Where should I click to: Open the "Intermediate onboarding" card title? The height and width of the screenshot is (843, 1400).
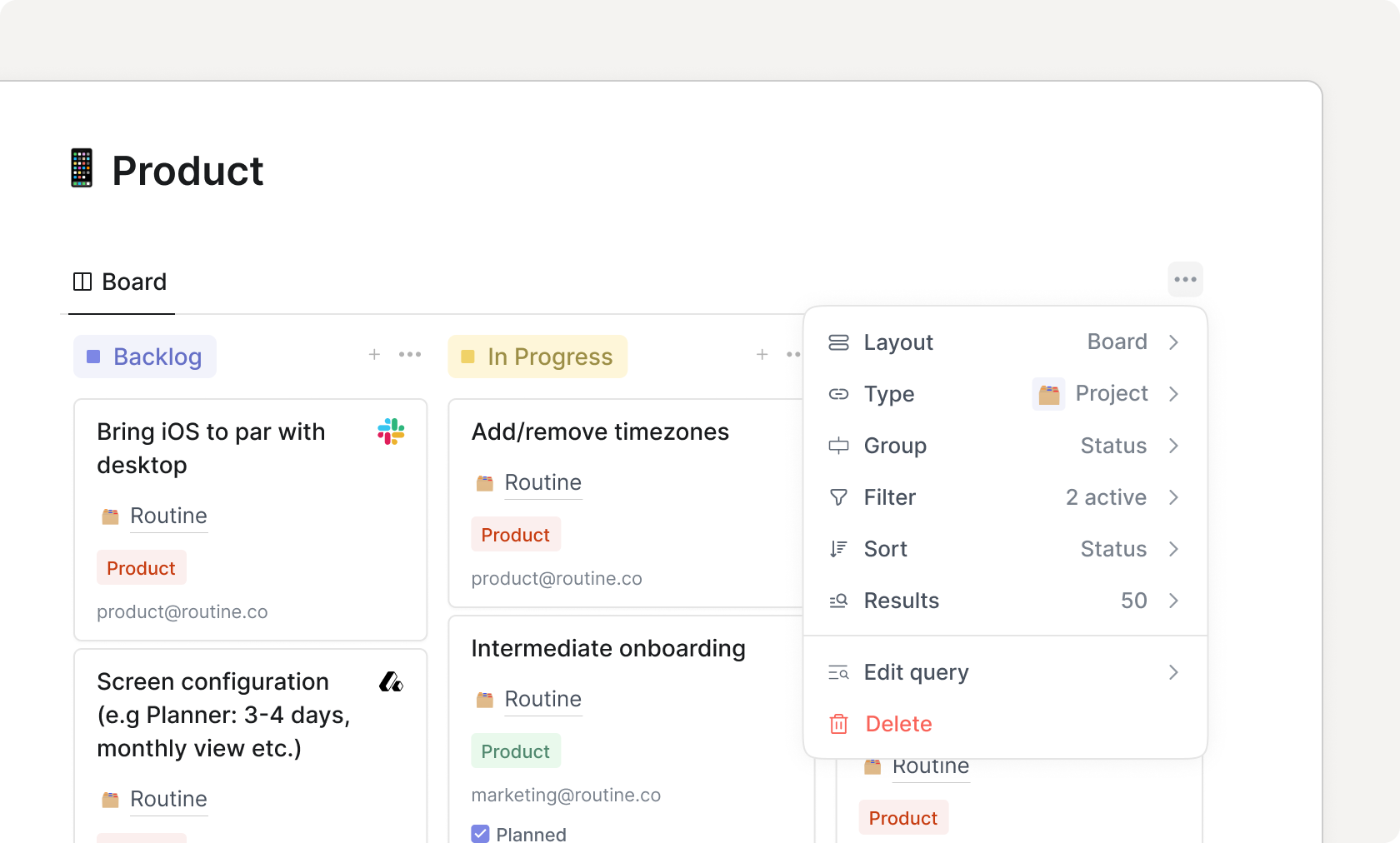pos(608,648)
